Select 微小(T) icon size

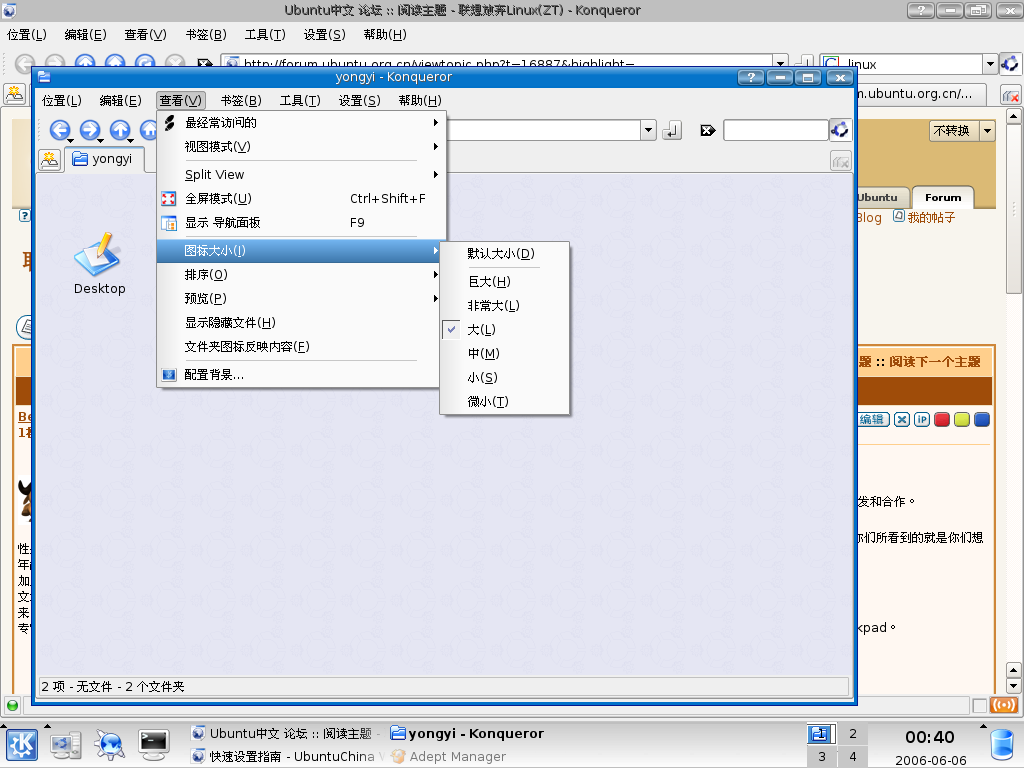(505, 402)
